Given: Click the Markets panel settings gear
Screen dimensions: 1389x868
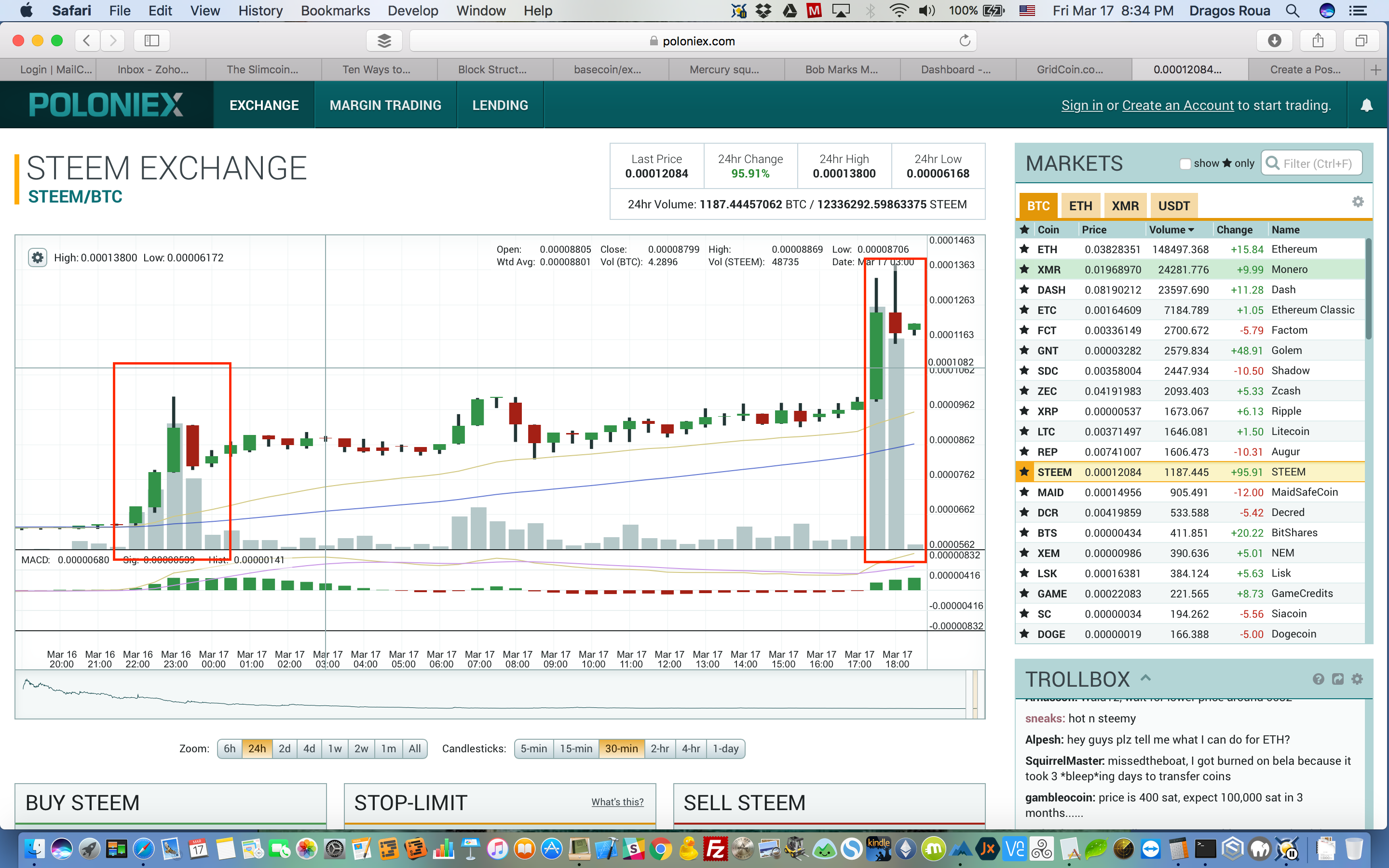Looking at the screenshot, I should 1358,202.
